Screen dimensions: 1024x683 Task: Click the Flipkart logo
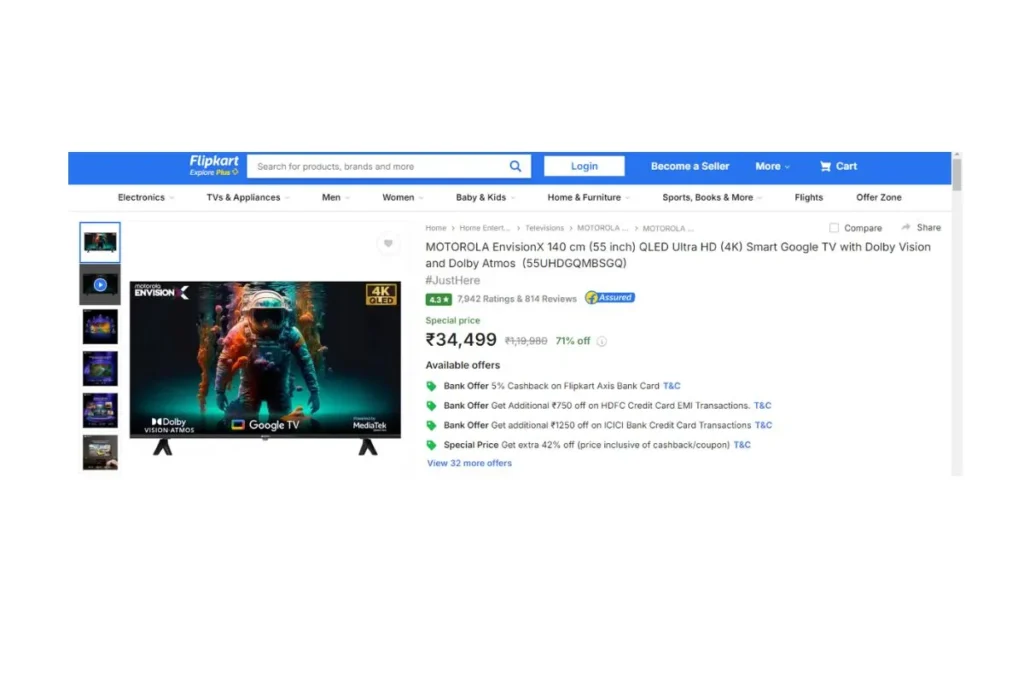[214, 161]
